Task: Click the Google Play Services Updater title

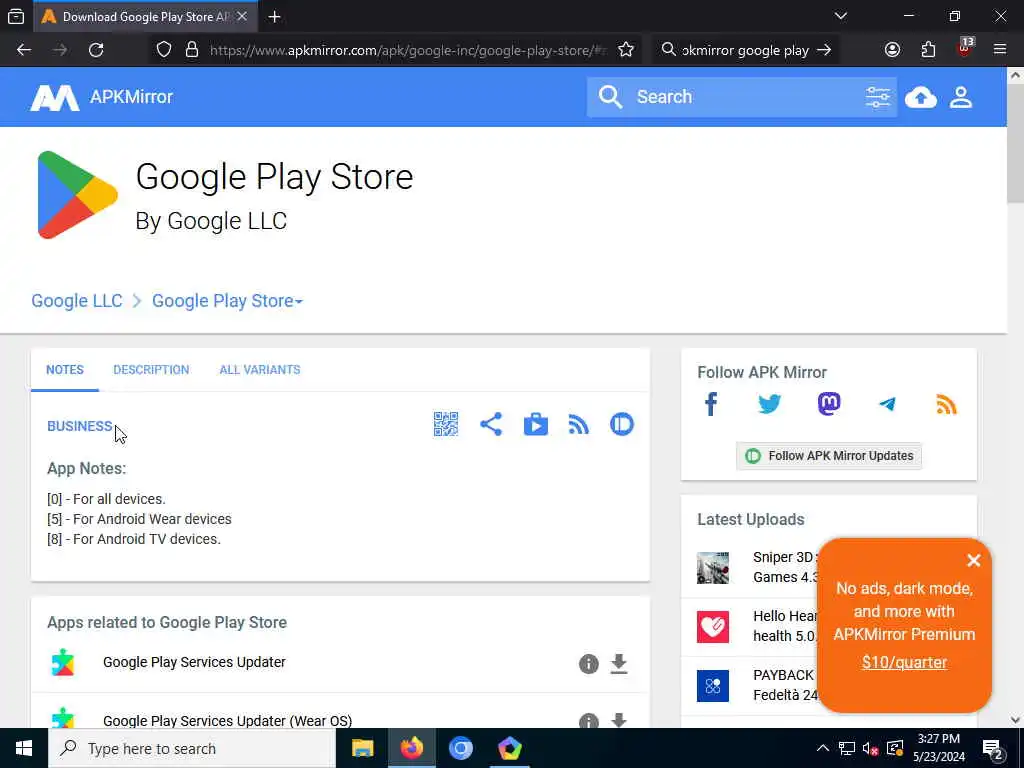Action: click(x=194, y=662)
